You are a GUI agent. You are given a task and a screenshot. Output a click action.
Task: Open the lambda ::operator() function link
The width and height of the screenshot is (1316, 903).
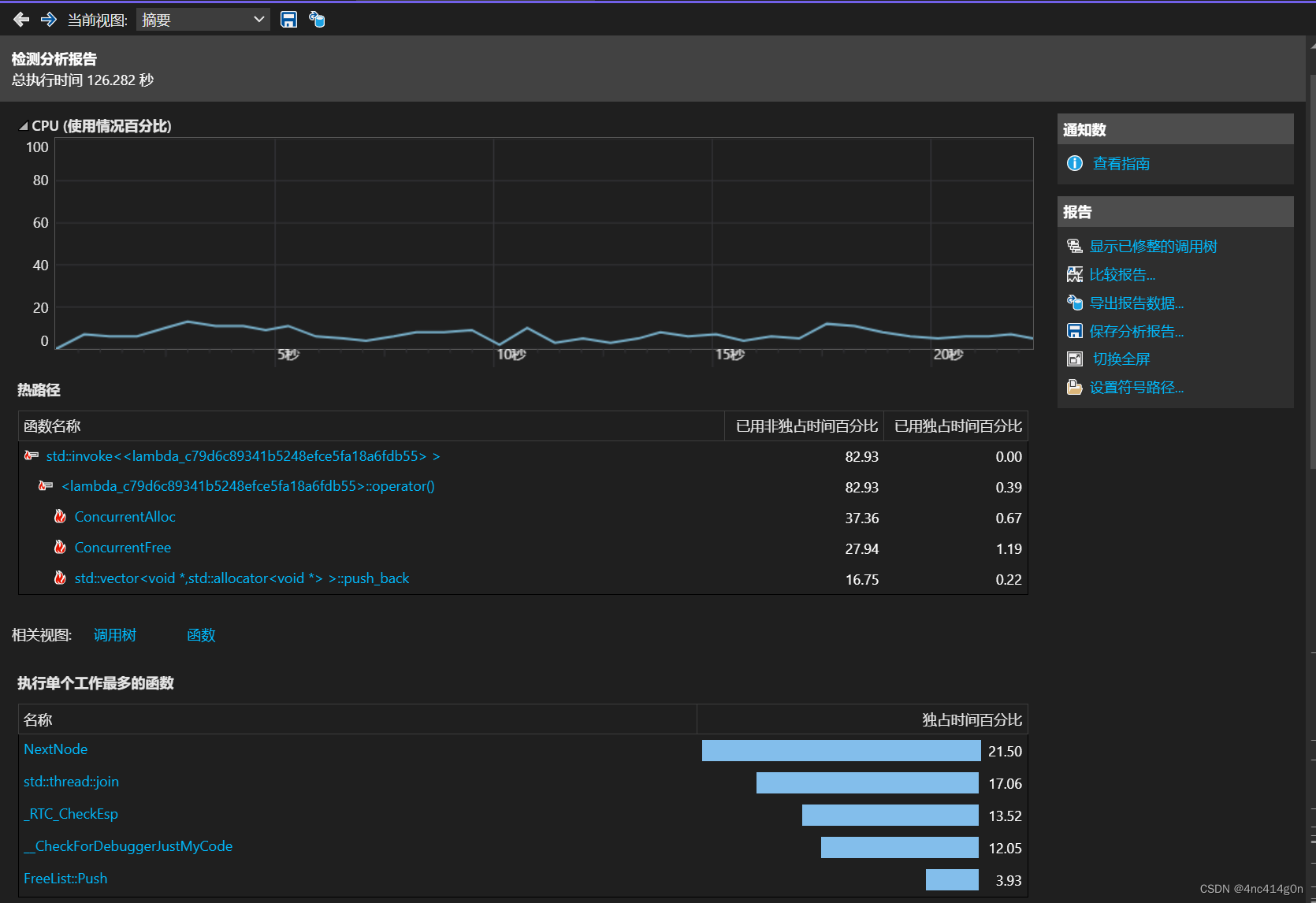click(x=248, y=486)
